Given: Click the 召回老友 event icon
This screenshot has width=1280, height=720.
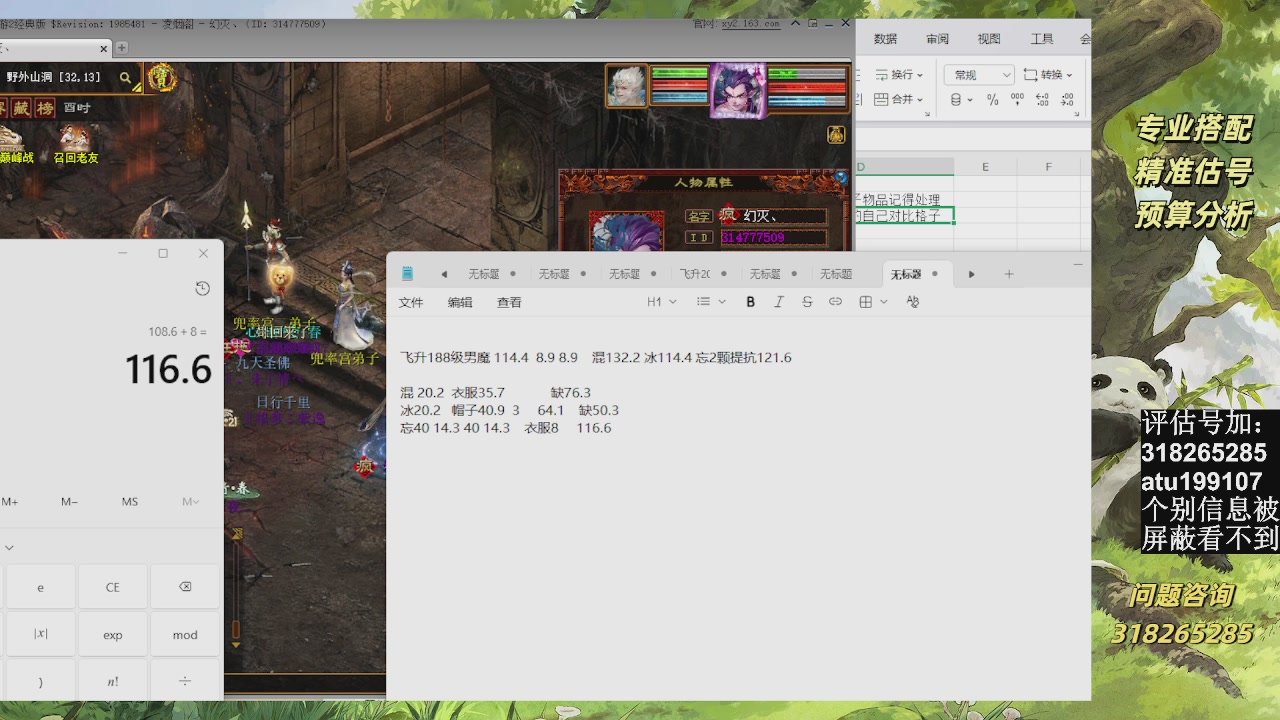Looking at the screenshot, I should coord(75,145).
